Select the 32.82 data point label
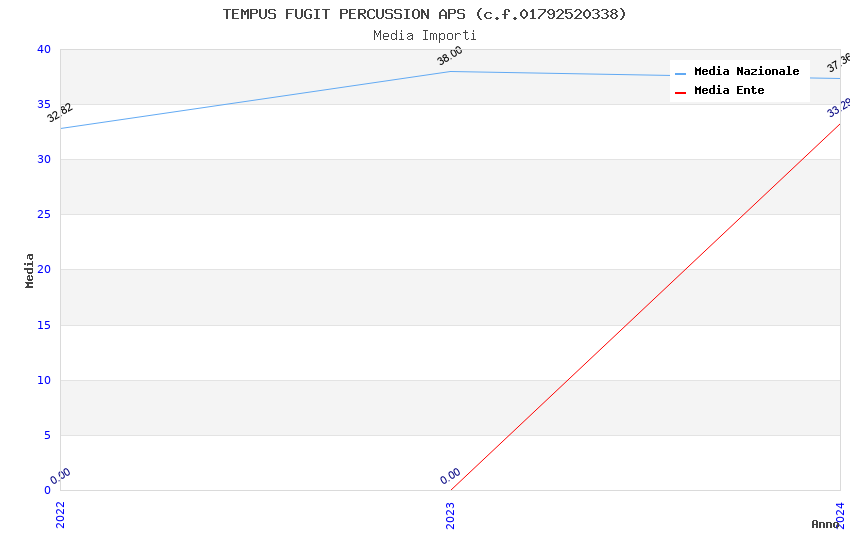Viewport: 850px width, 550px height. (60, 112)
